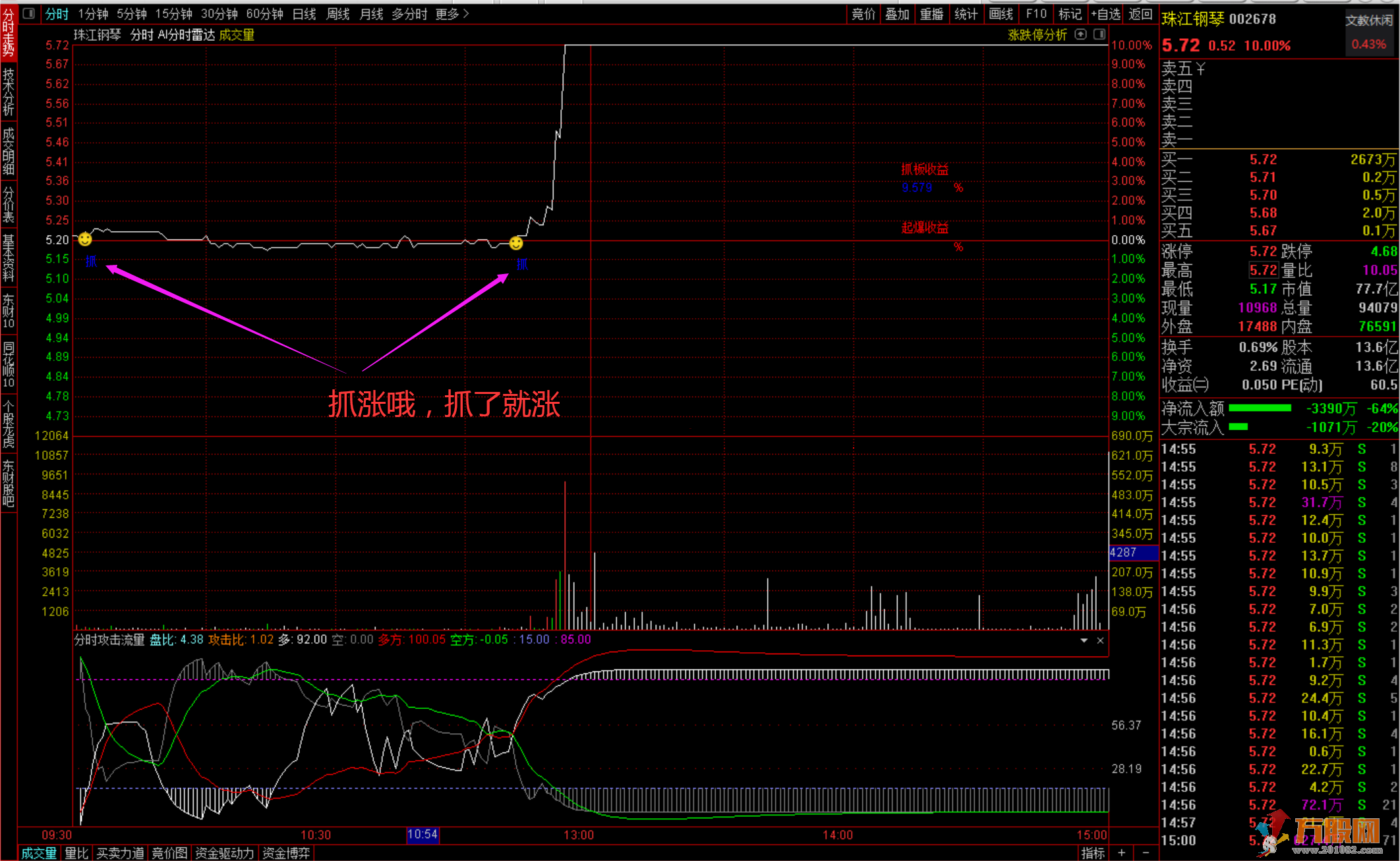Screen dimensions: 1400x861
Task: Click the 竞价 toolbar button
Action: pyautogui.click(x=863, y=14)
